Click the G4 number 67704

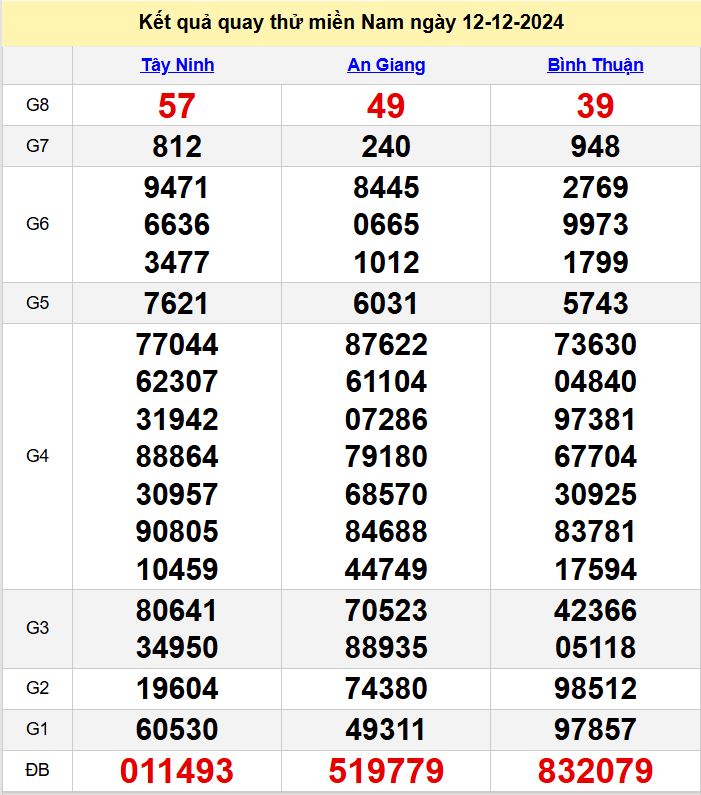596,456
